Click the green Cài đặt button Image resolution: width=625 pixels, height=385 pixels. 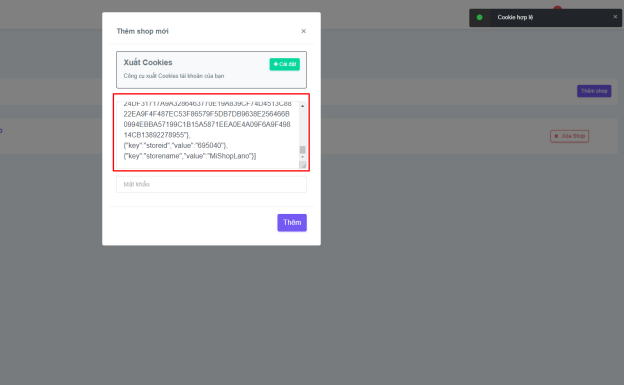285,64
